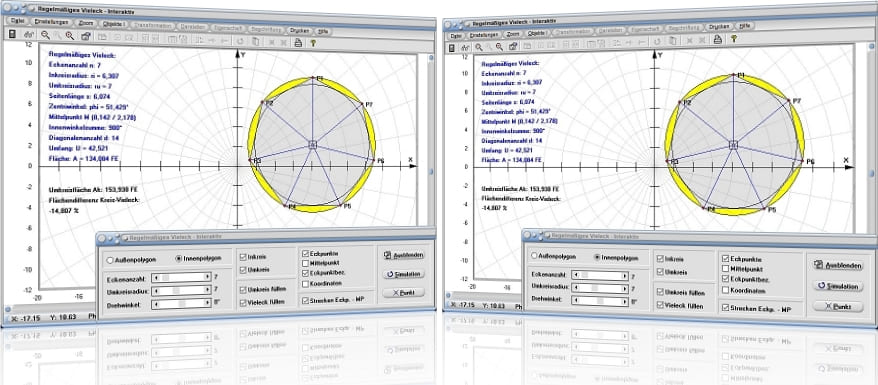Toggle Umkreis checkbox in left control panel
878x385 pixels.
pyautogui.click(x=242, y=270)
